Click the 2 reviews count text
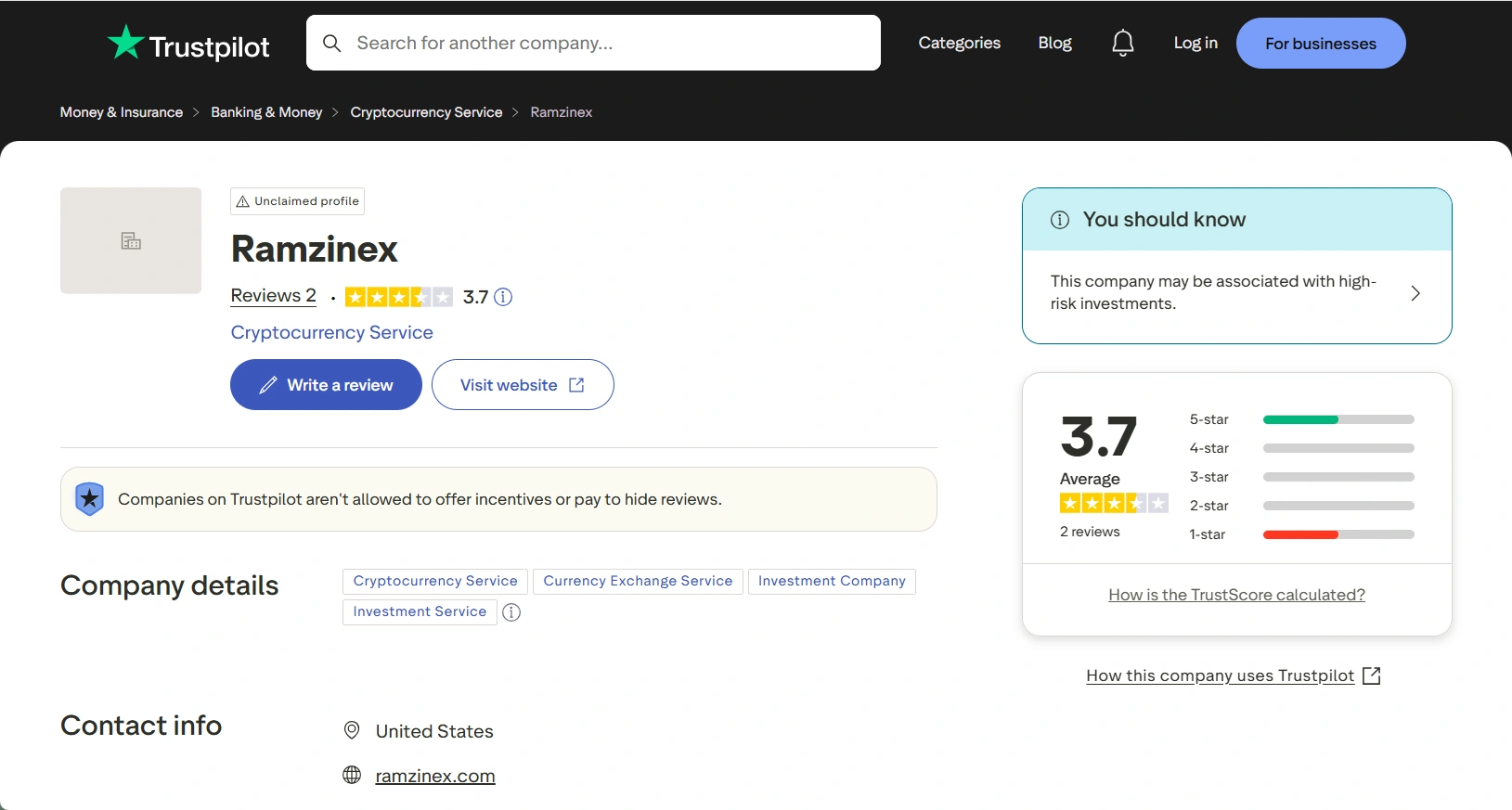The width and height of the screenshot is (1512, 810). pos(1090,532)
